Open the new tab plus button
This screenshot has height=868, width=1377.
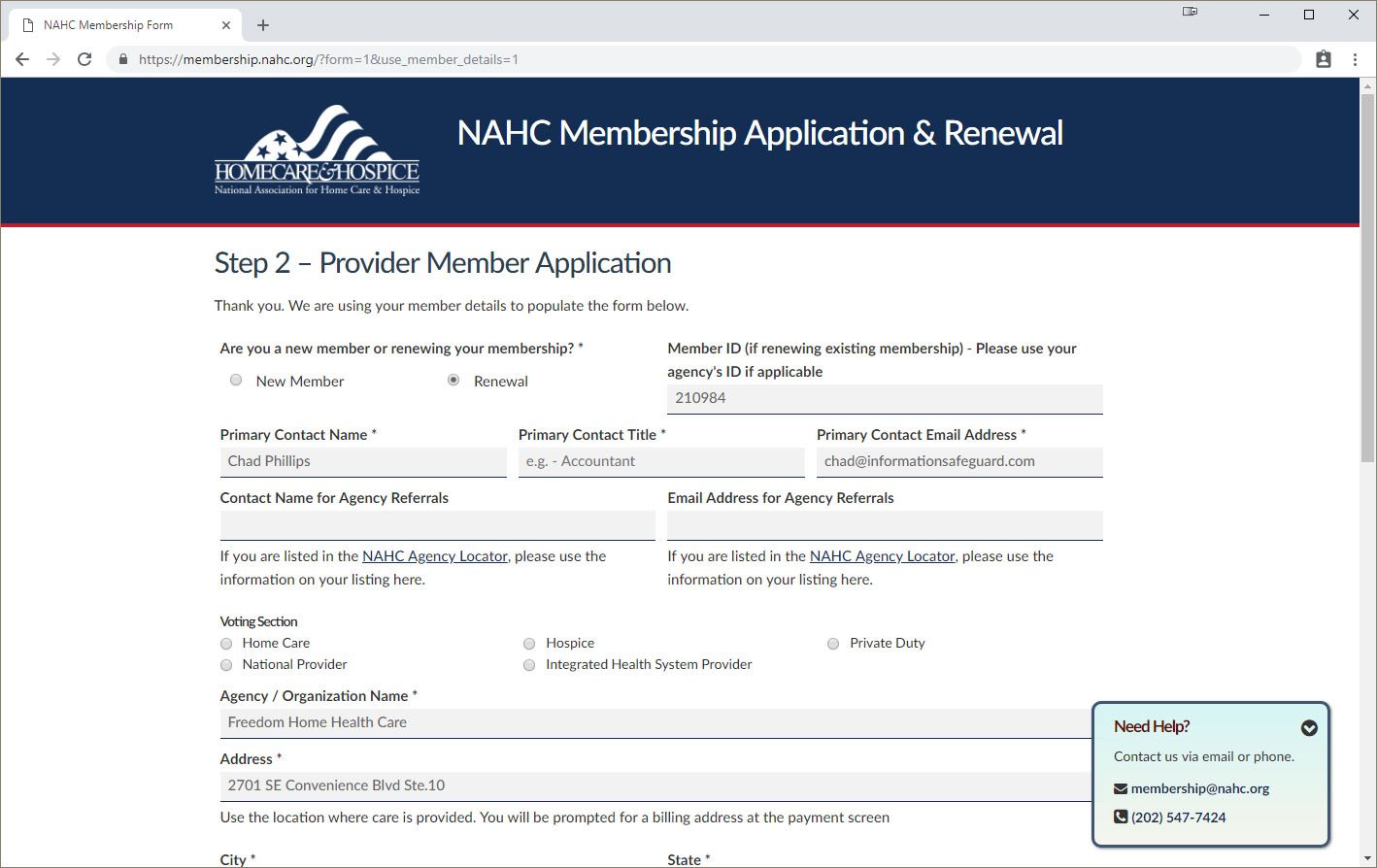point(263,25)
